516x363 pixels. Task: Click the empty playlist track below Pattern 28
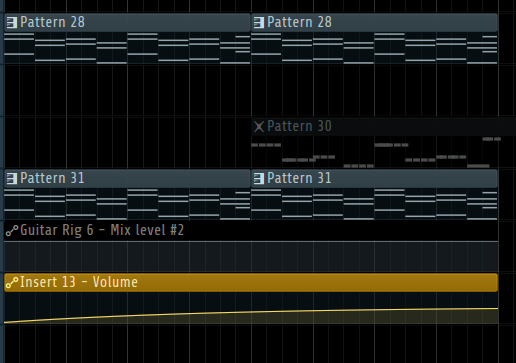(x=251, y=91)
